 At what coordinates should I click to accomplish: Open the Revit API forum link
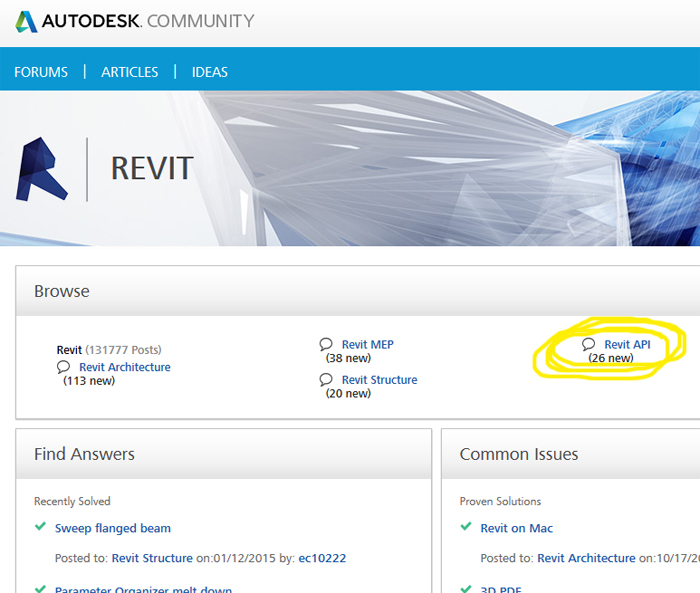[x=627, y=344]
